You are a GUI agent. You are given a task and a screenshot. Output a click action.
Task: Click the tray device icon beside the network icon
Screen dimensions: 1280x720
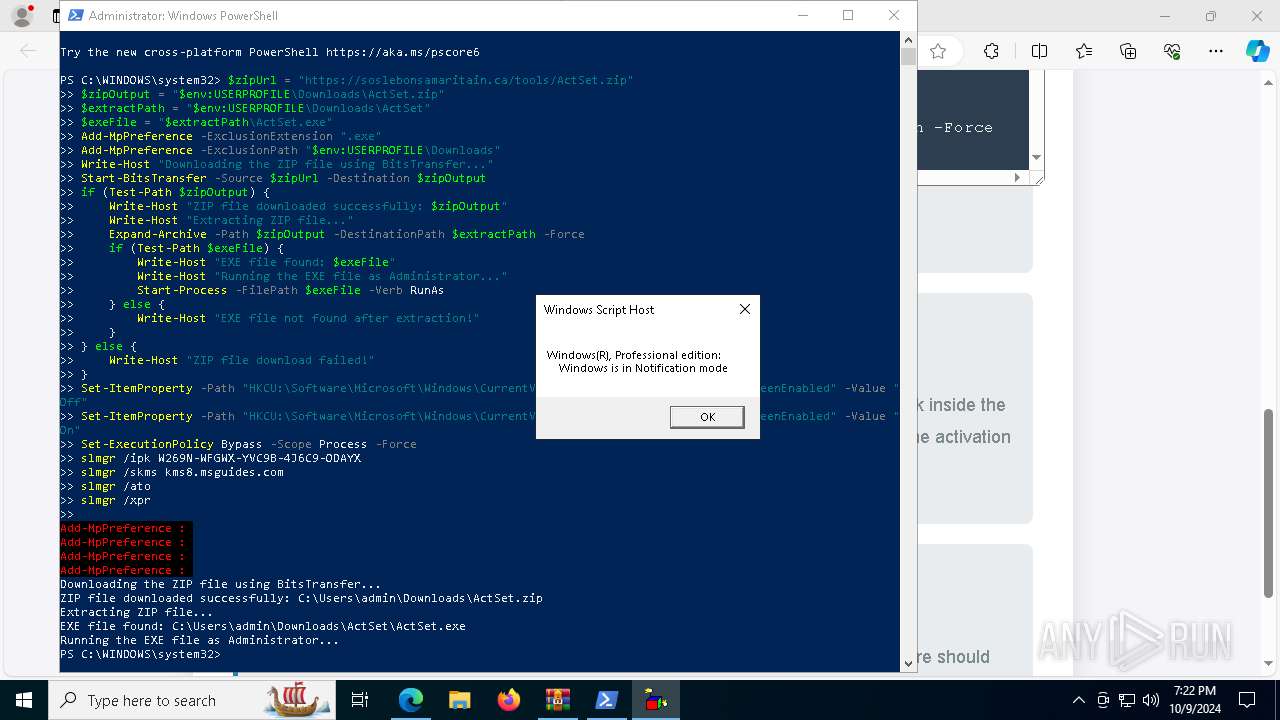click(1103, 700)
